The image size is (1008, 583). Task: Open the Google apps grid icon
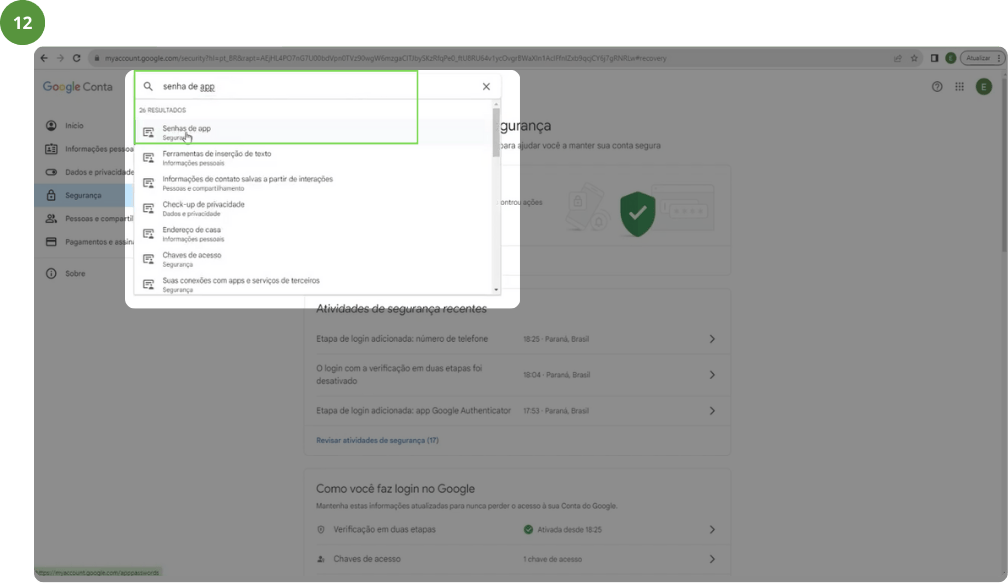(x=959, y=87)
